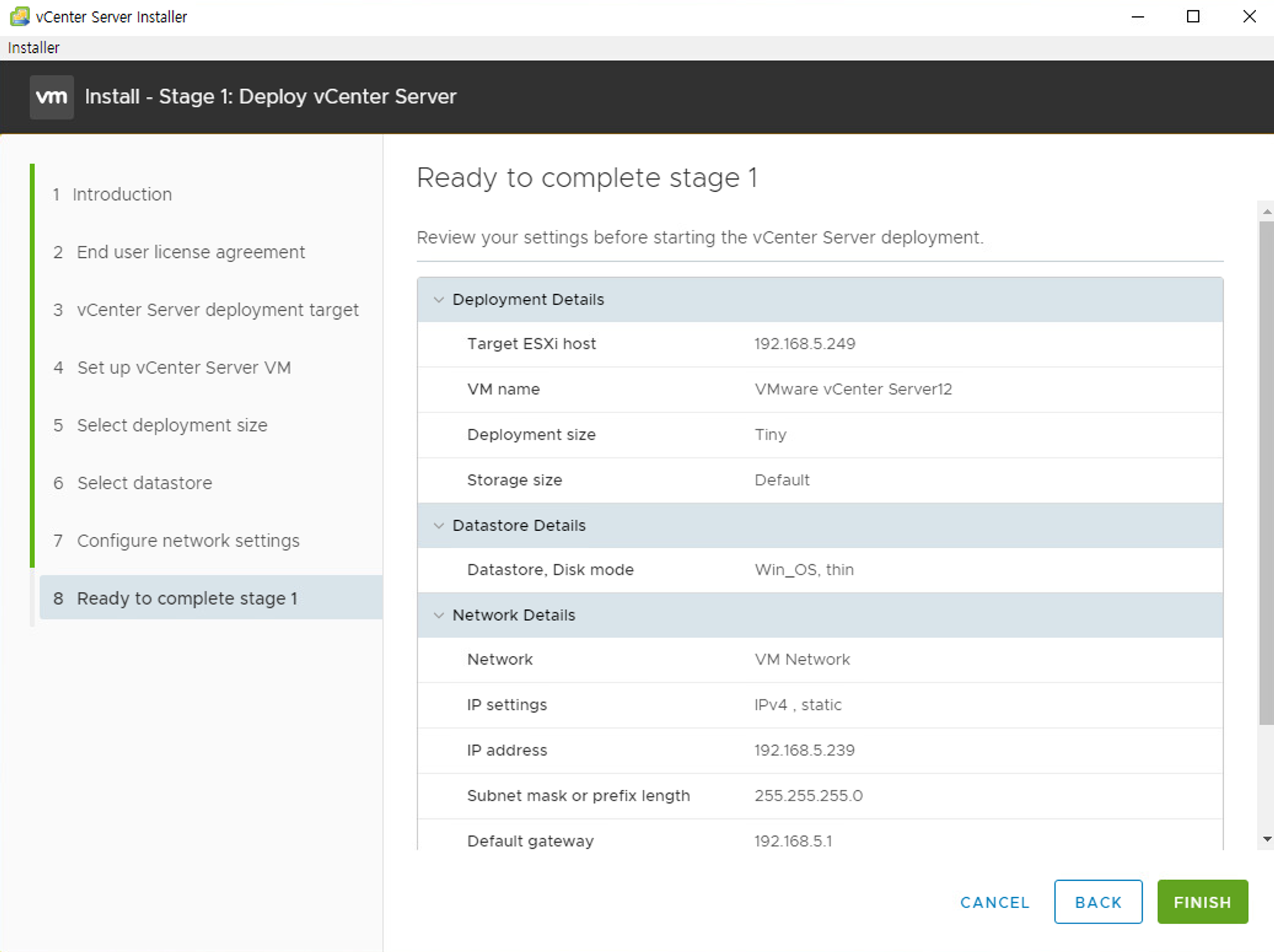Click the scrollbar down arrow

(1266, 839)
